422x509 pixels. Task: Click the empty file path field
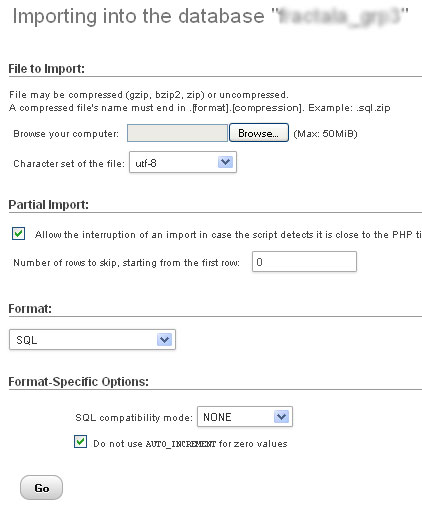[177, 133]
